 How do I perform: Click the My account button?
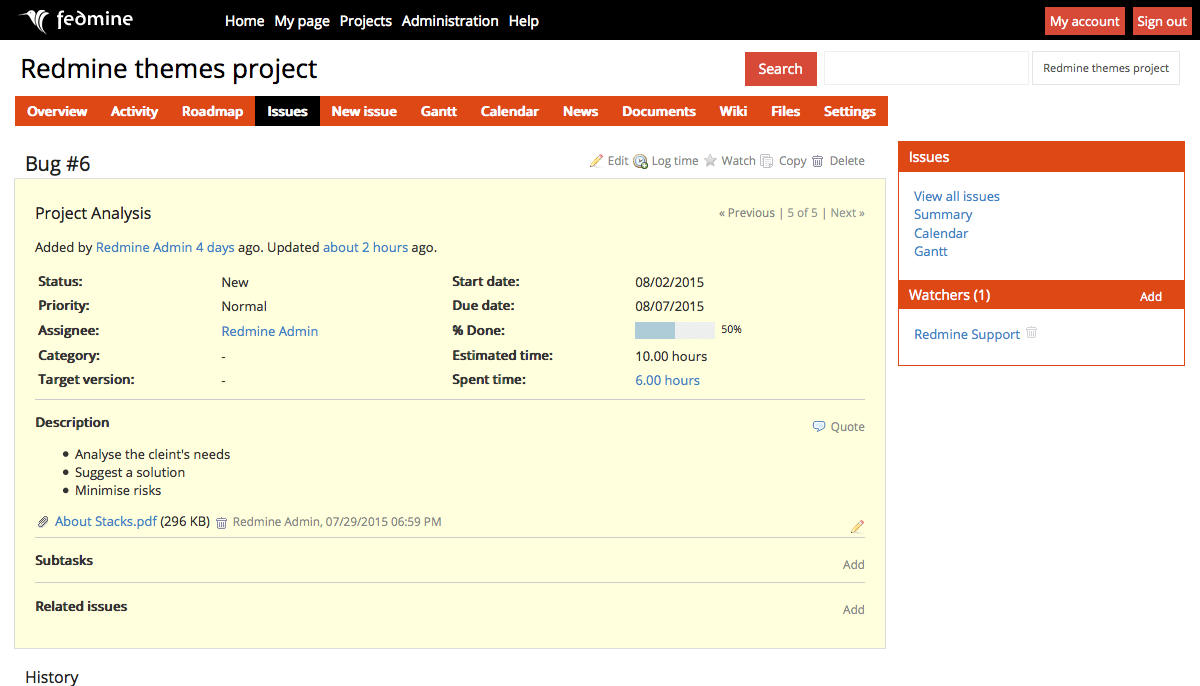tap(1085, 21)
